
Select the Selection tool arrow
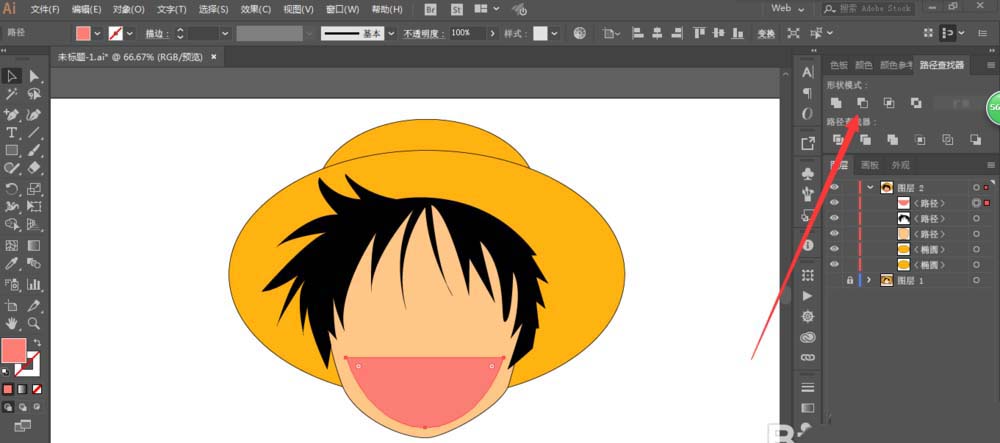pos(11,76)
